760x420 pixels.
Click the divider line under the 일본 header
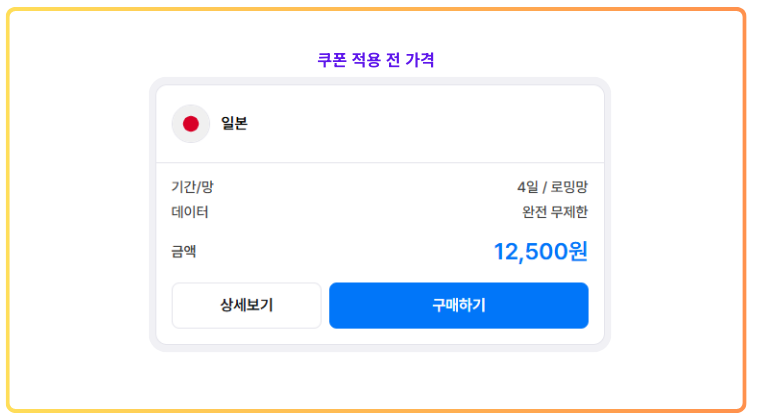pyautogui.click(x=380, y=162)
